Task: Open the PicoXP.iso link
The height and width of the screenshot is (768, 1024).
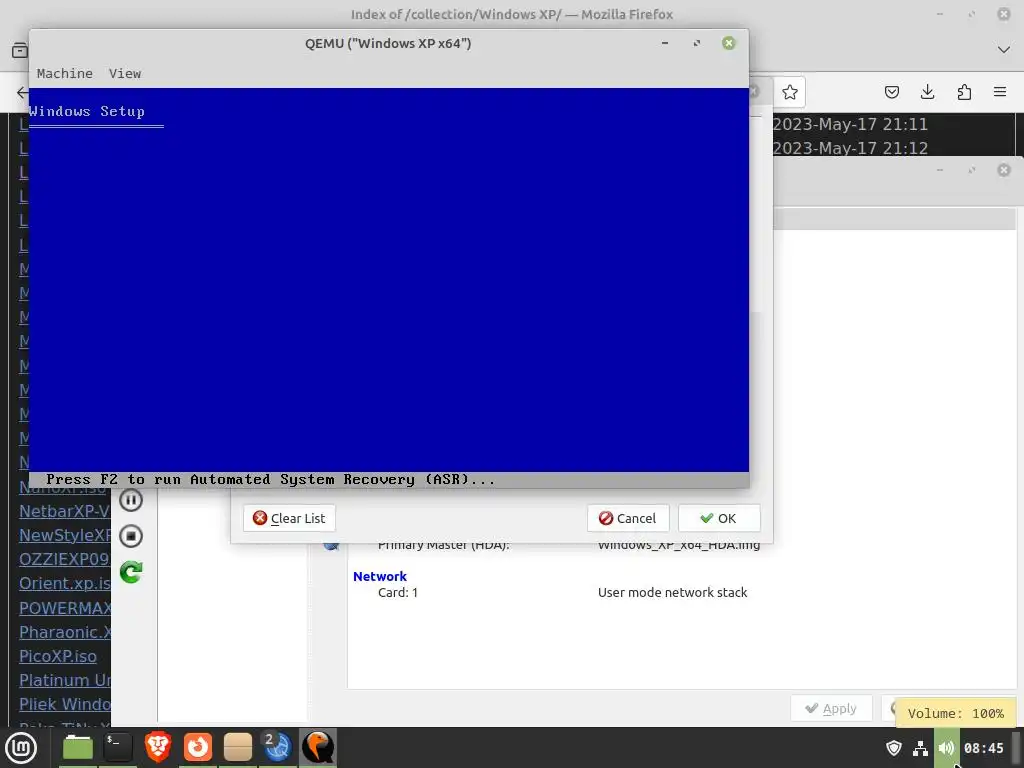Action: [x=57, y=656]
